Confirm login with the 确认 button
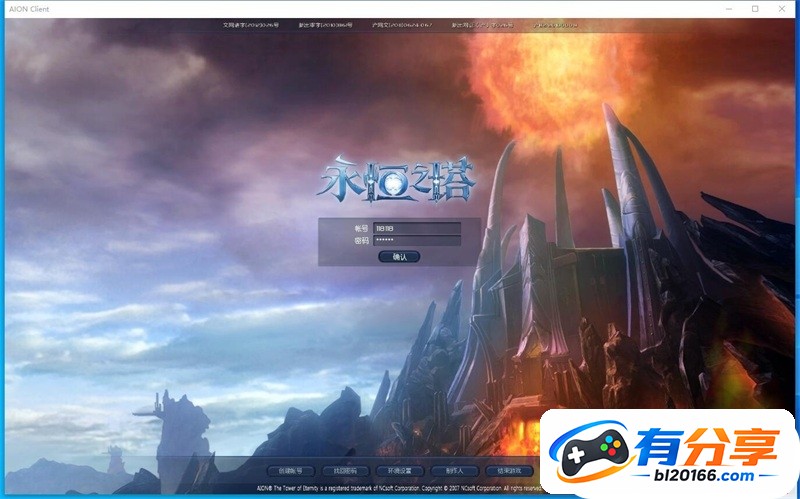800x499 pixels. (399, 257)
